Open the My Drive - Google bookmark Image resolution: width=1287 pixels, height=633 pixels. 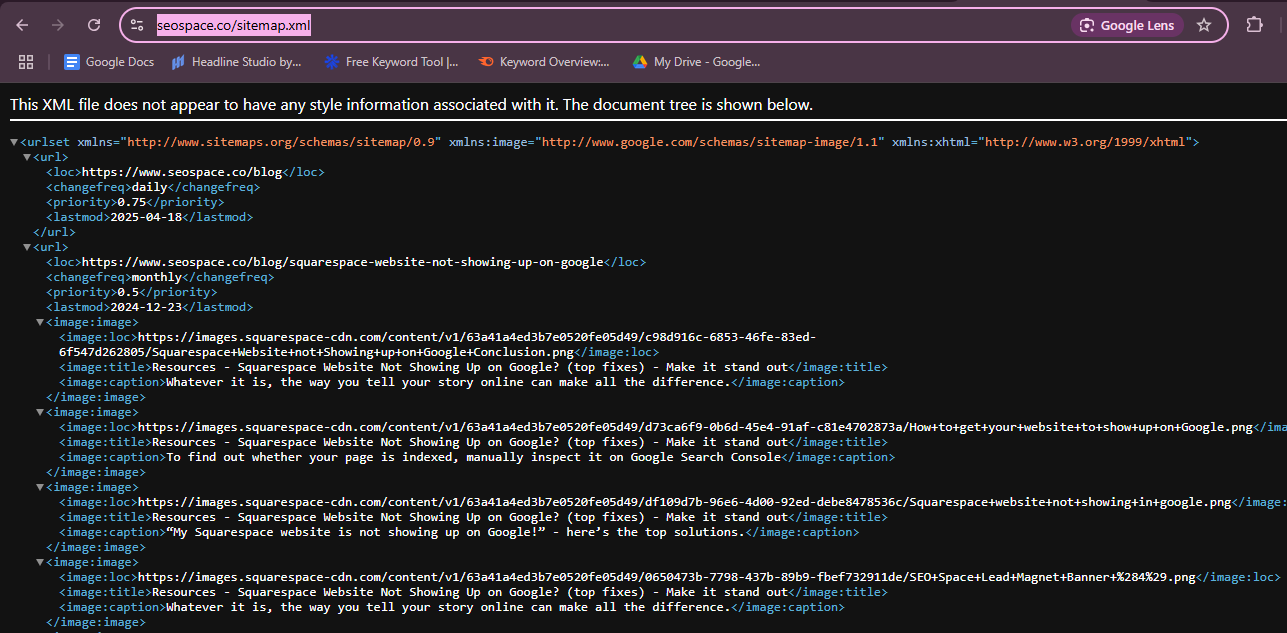tap(696, 62)
